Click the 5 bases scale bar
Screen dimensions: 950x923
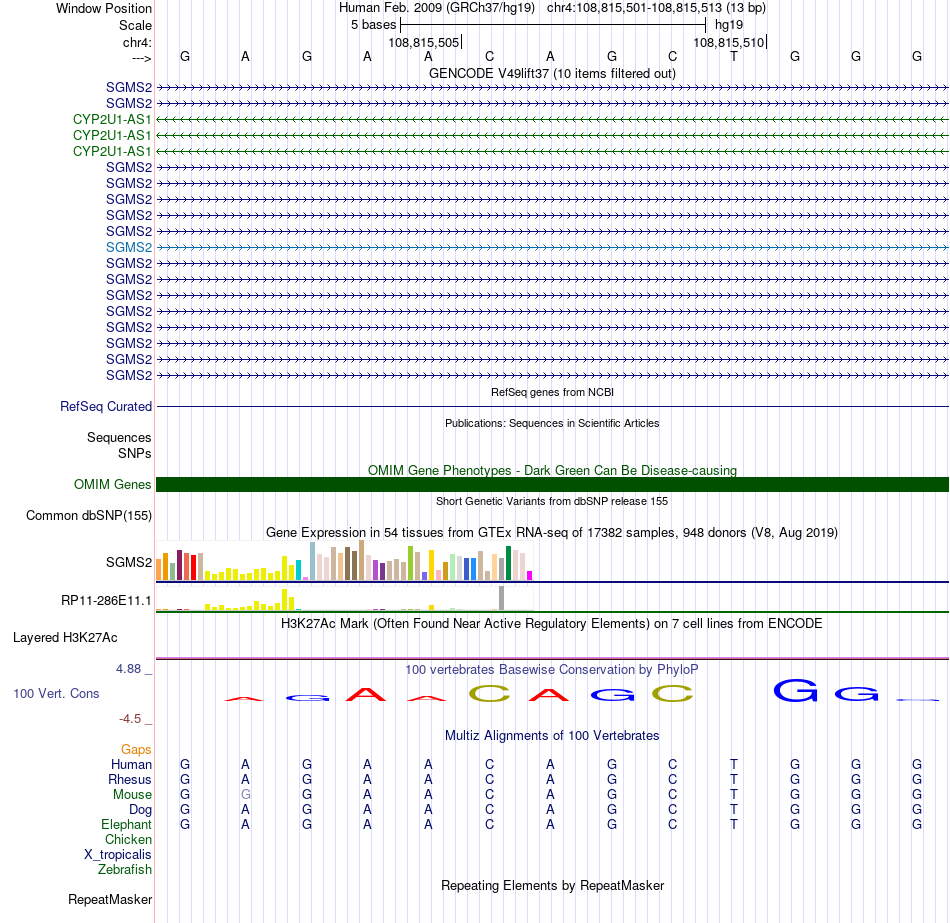(553, 25)
